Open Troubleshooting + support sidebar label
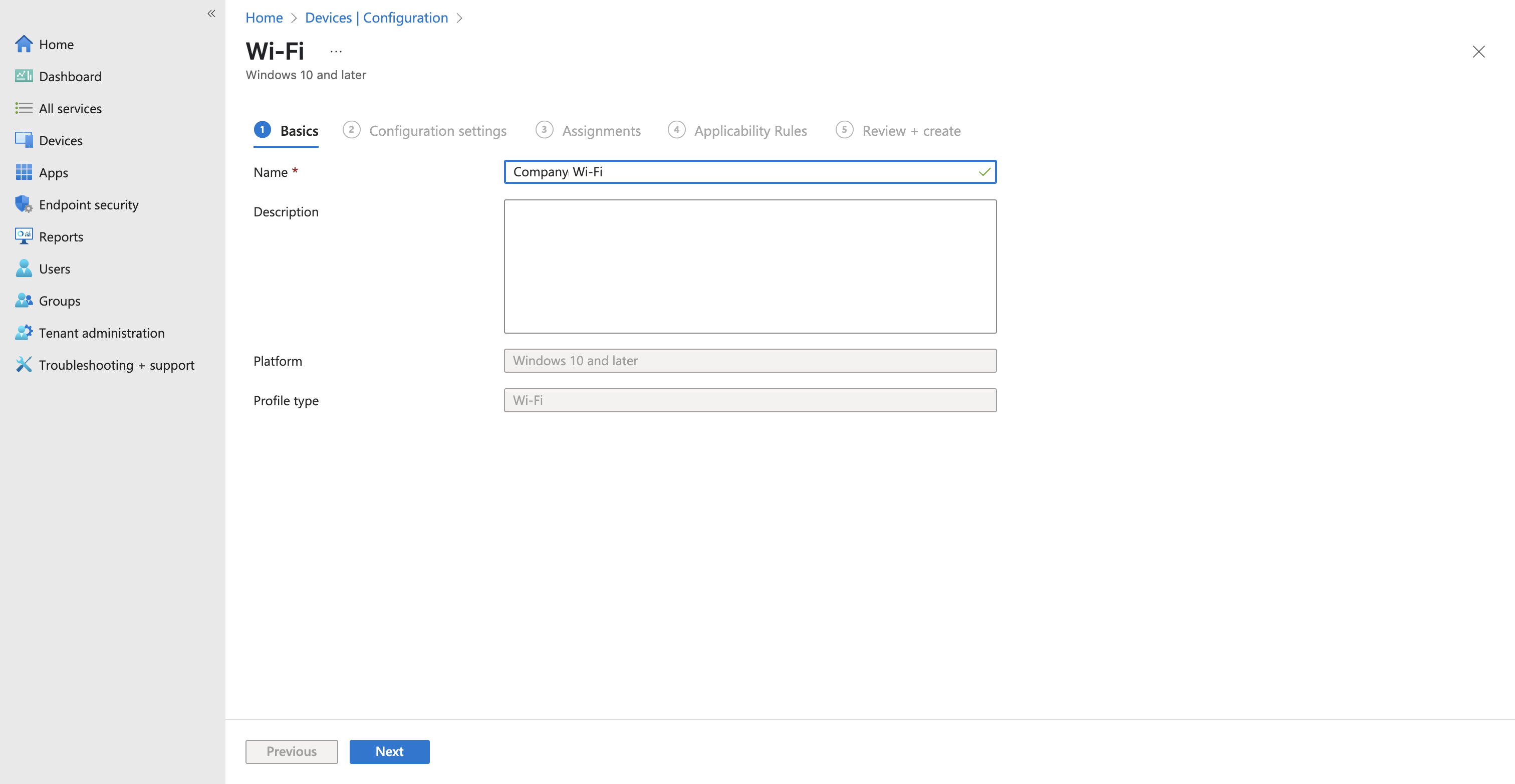Screen dimensions: 1515x784 point(116,365)
